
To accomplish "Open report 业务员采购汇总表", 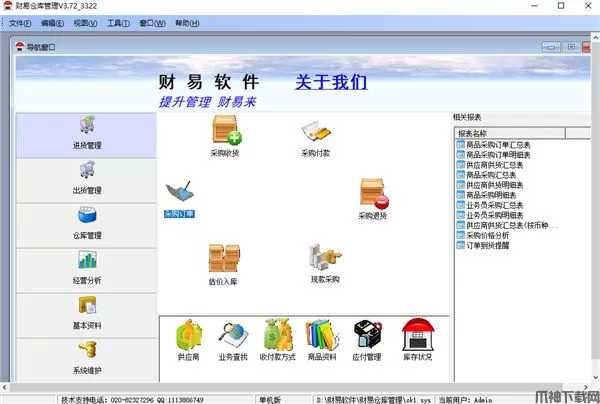I will (x=490, y=205).
